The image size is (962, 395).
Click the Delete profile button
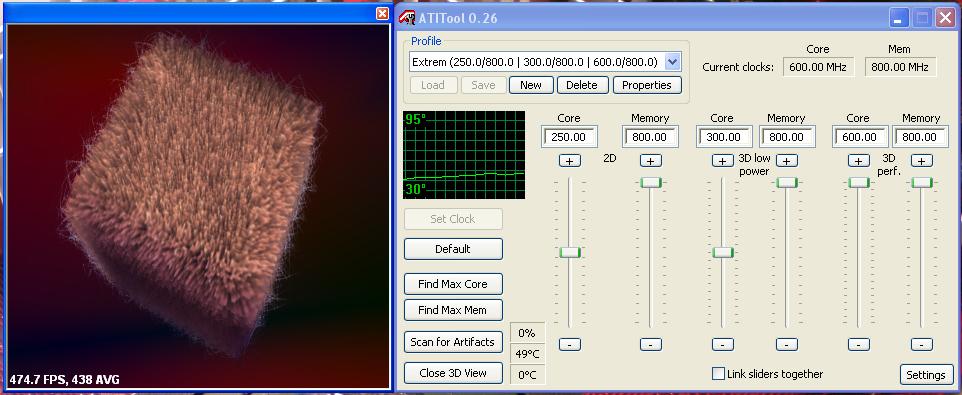click(x=582, y=85)
